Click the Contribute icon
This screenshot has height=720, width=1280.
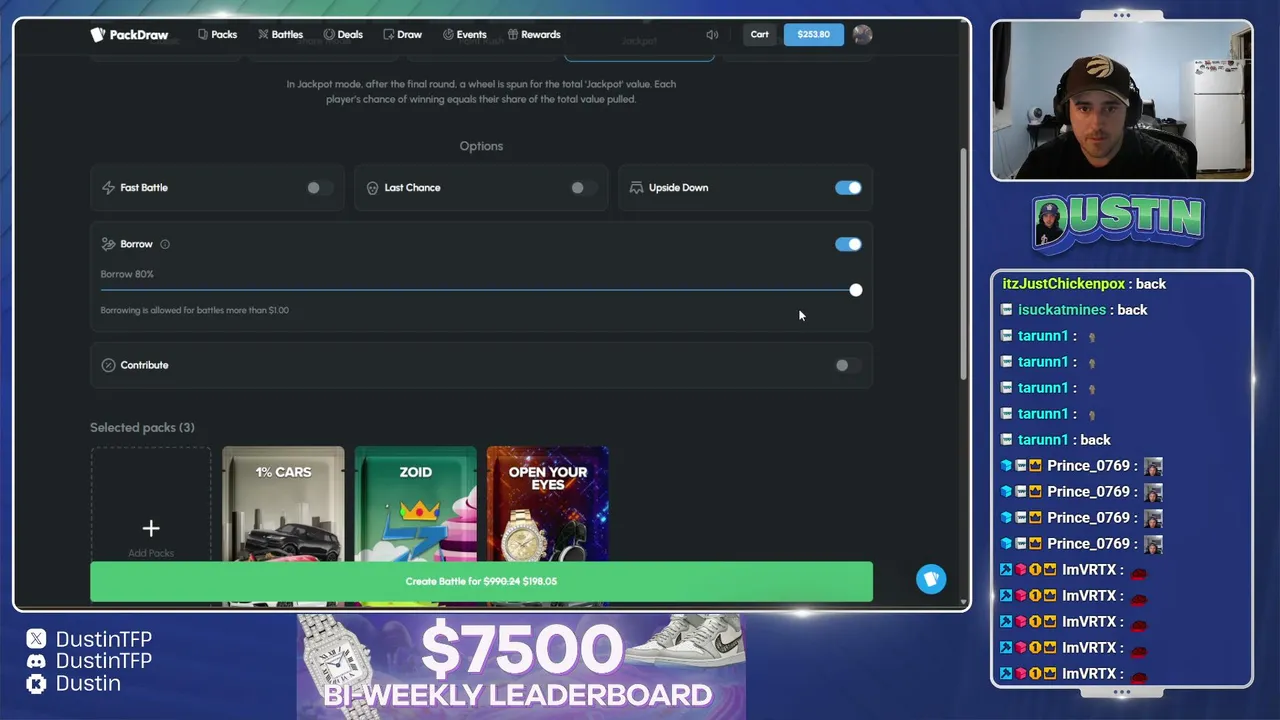click(108, 365)
